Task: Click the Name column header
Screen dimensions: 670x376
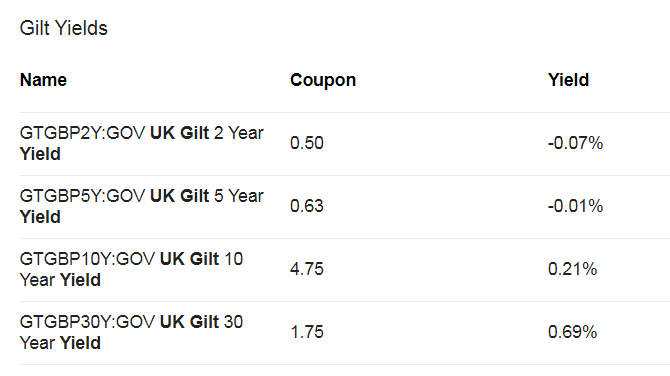Action: [43, 80]
